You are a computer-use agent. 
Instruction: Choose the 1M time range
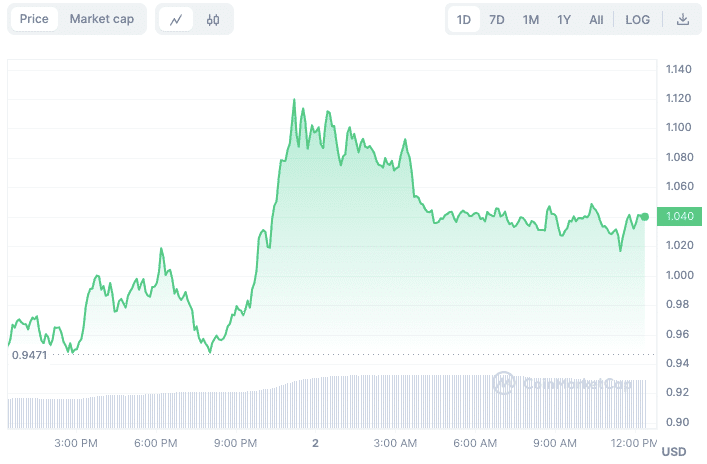coord(531,20)
